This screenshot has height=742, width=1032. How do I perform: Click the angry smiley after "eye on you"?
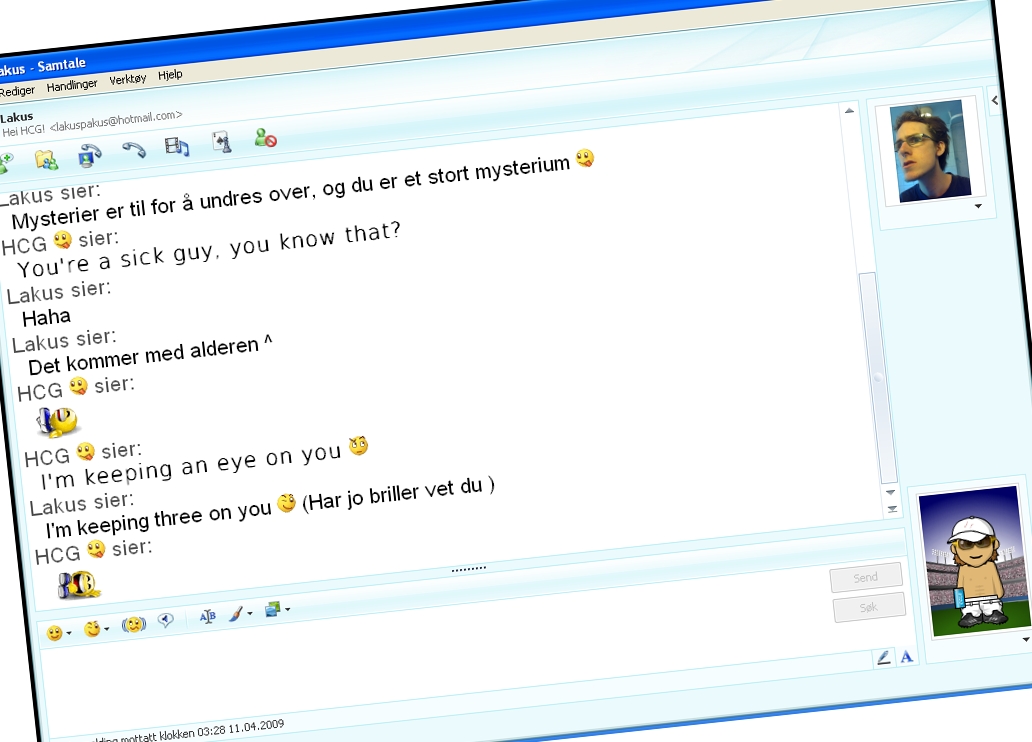click(x=359, y=446)
